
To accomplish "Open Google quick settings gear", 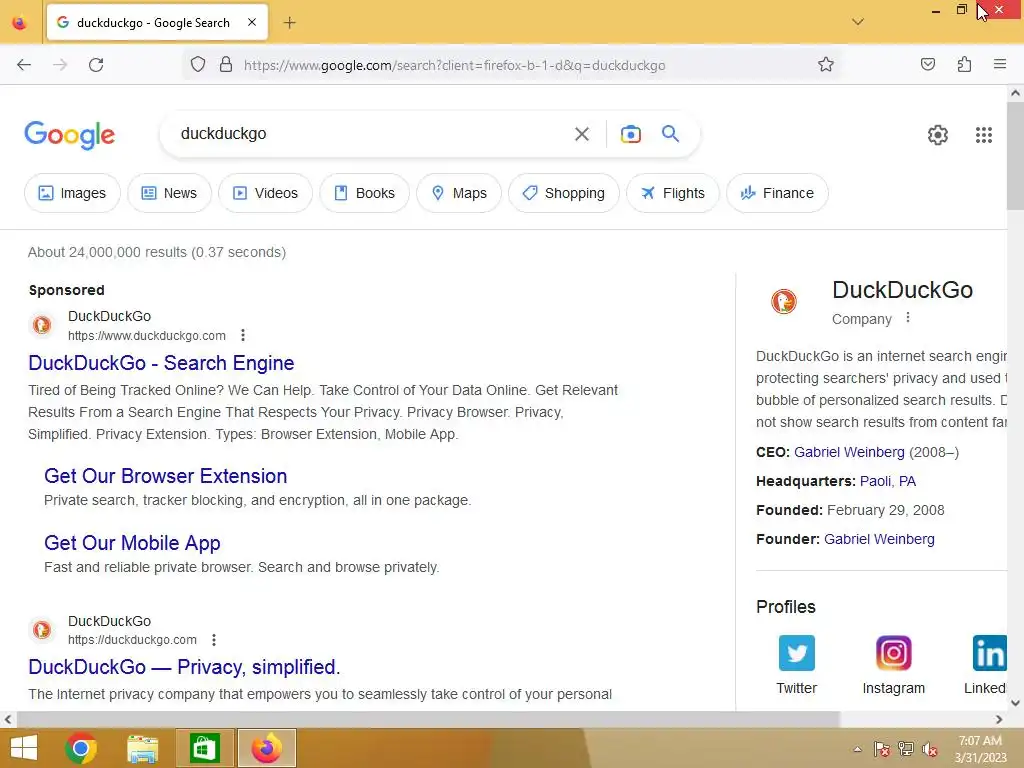I will (x=938, y=135).
